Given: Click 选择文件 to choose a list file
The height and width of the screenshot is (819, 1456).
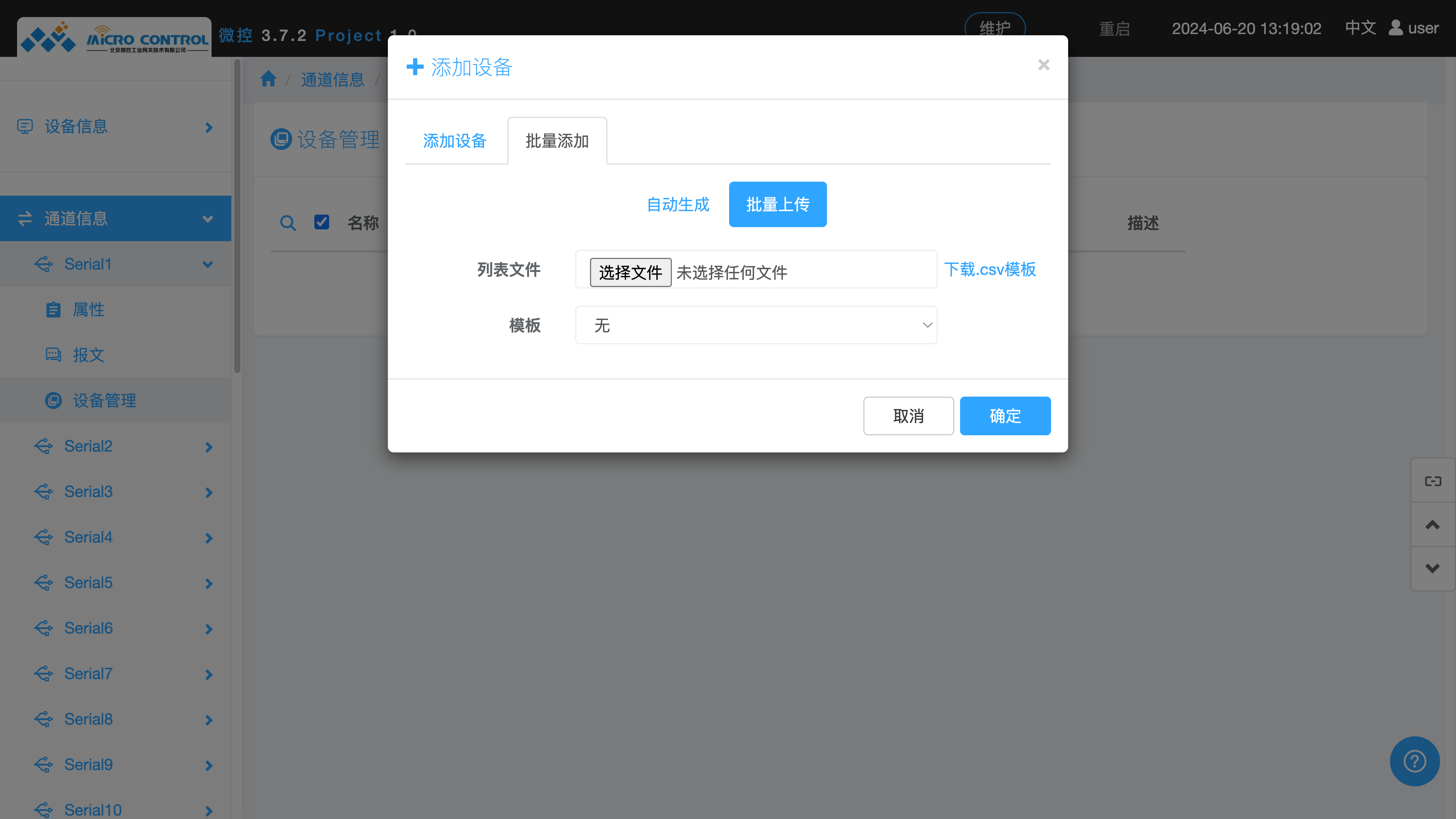Looking at the screenshot, I should 630,272.
